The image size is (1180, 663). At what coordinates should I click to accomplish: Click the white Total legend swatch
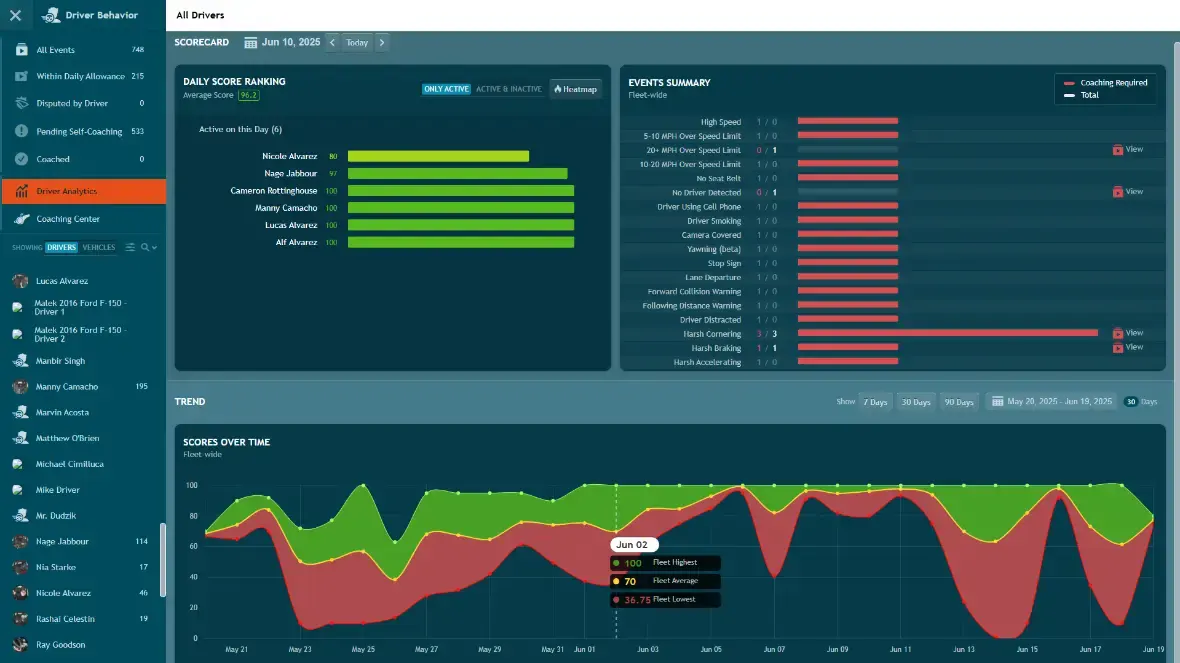[x=1069, y=96]
